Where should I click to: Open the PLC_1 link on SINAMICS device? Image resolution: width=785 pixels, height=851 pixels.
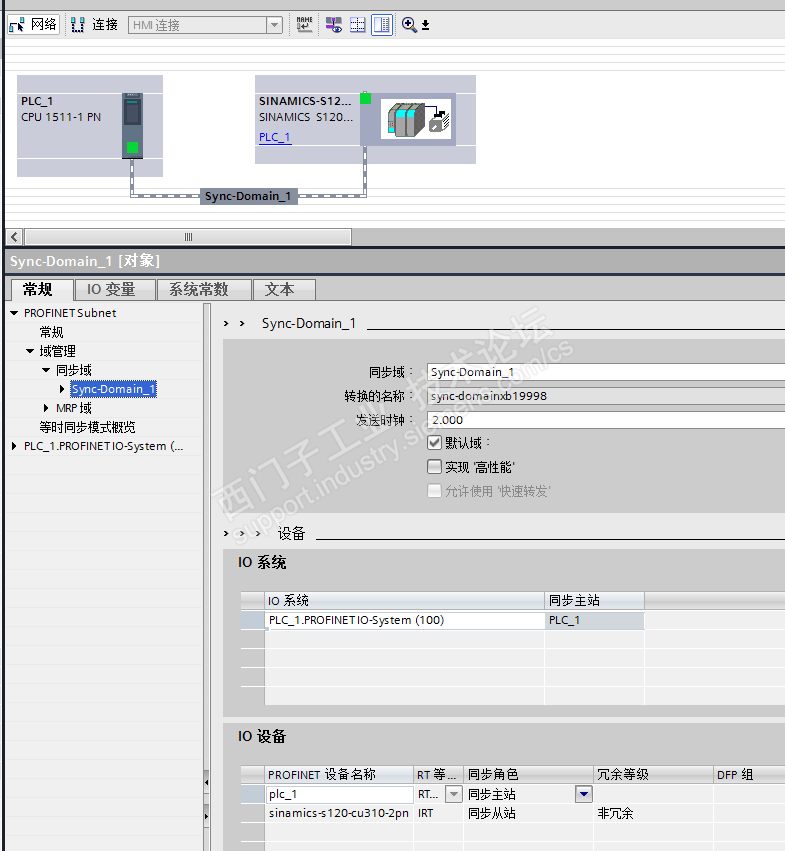point(275,137)
